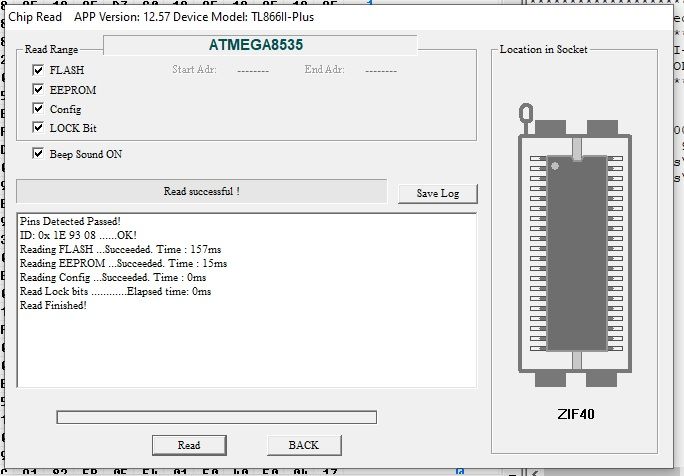Click the ZIF40 label
This screenshot has height=476, width=684.
576,414
